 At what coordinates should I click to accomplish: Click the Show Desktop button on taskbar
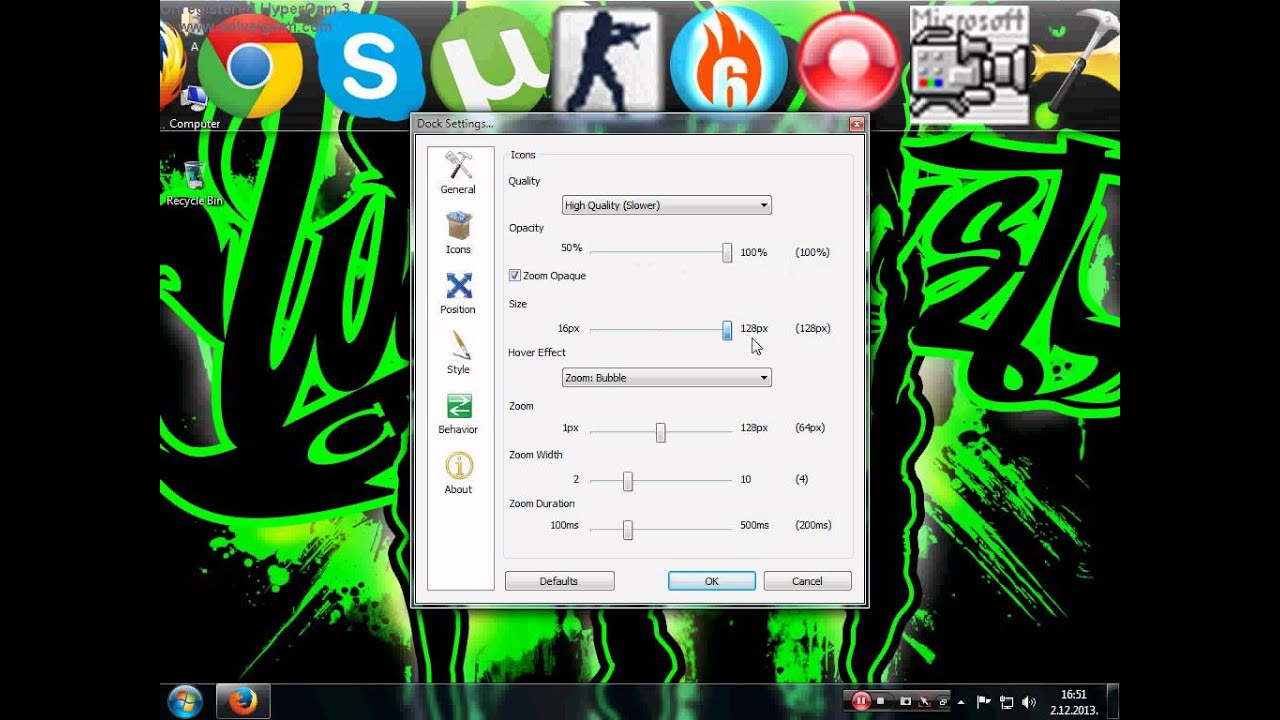click(1113, 701)
